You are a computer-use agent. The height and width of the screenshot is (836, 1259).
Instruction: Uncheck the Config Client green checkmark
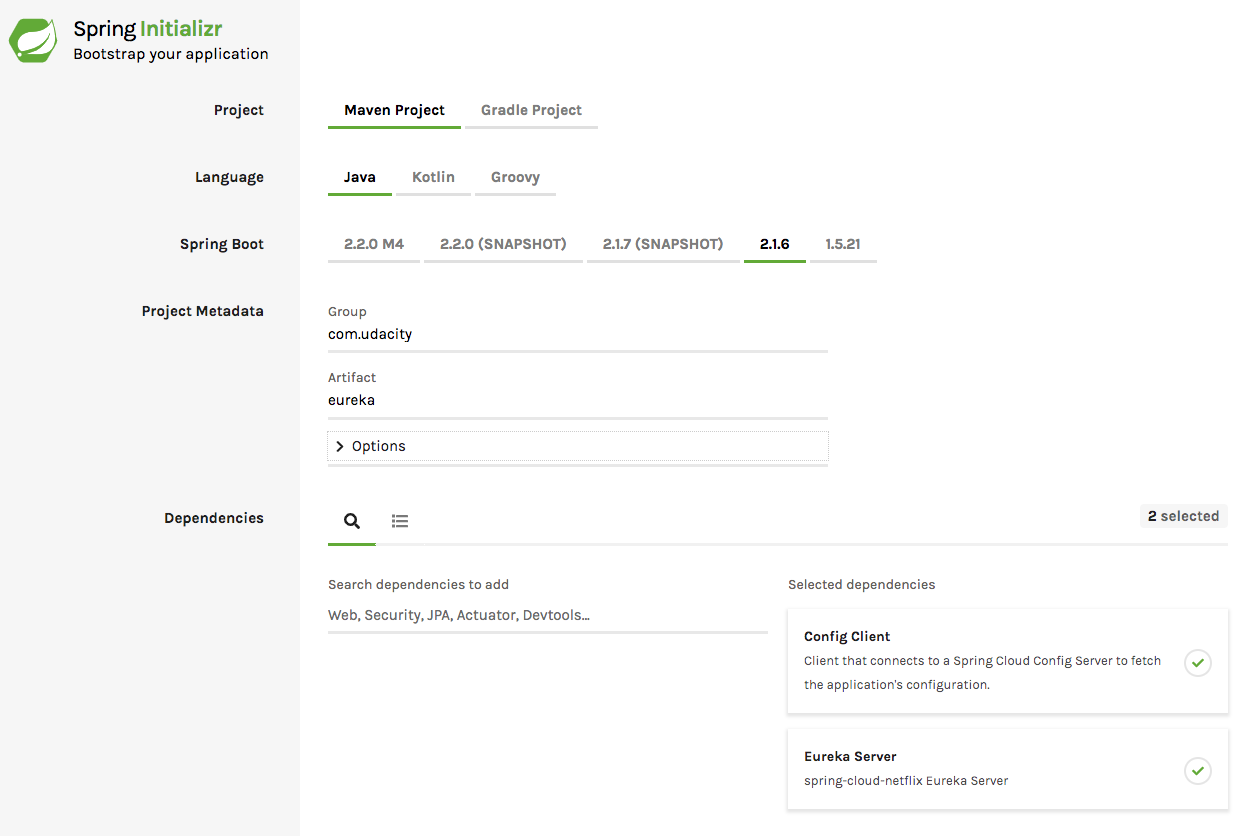(1197, 662)
